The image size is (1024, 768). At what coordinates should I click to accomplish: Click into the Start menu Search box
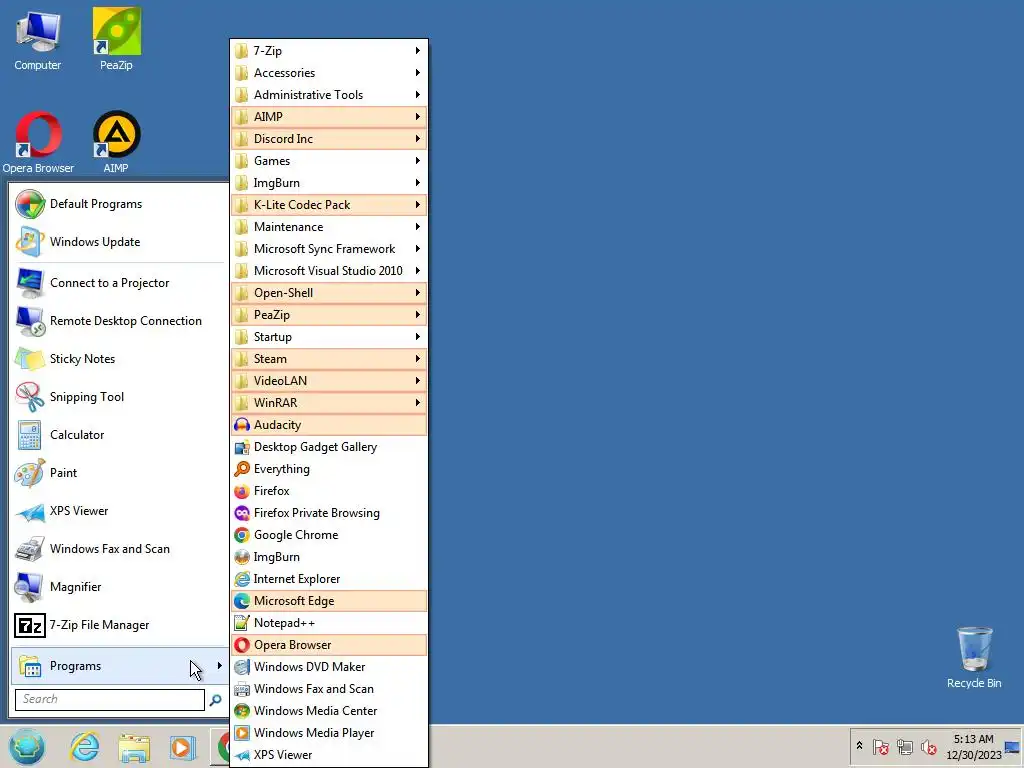click(x=110, y=699)
